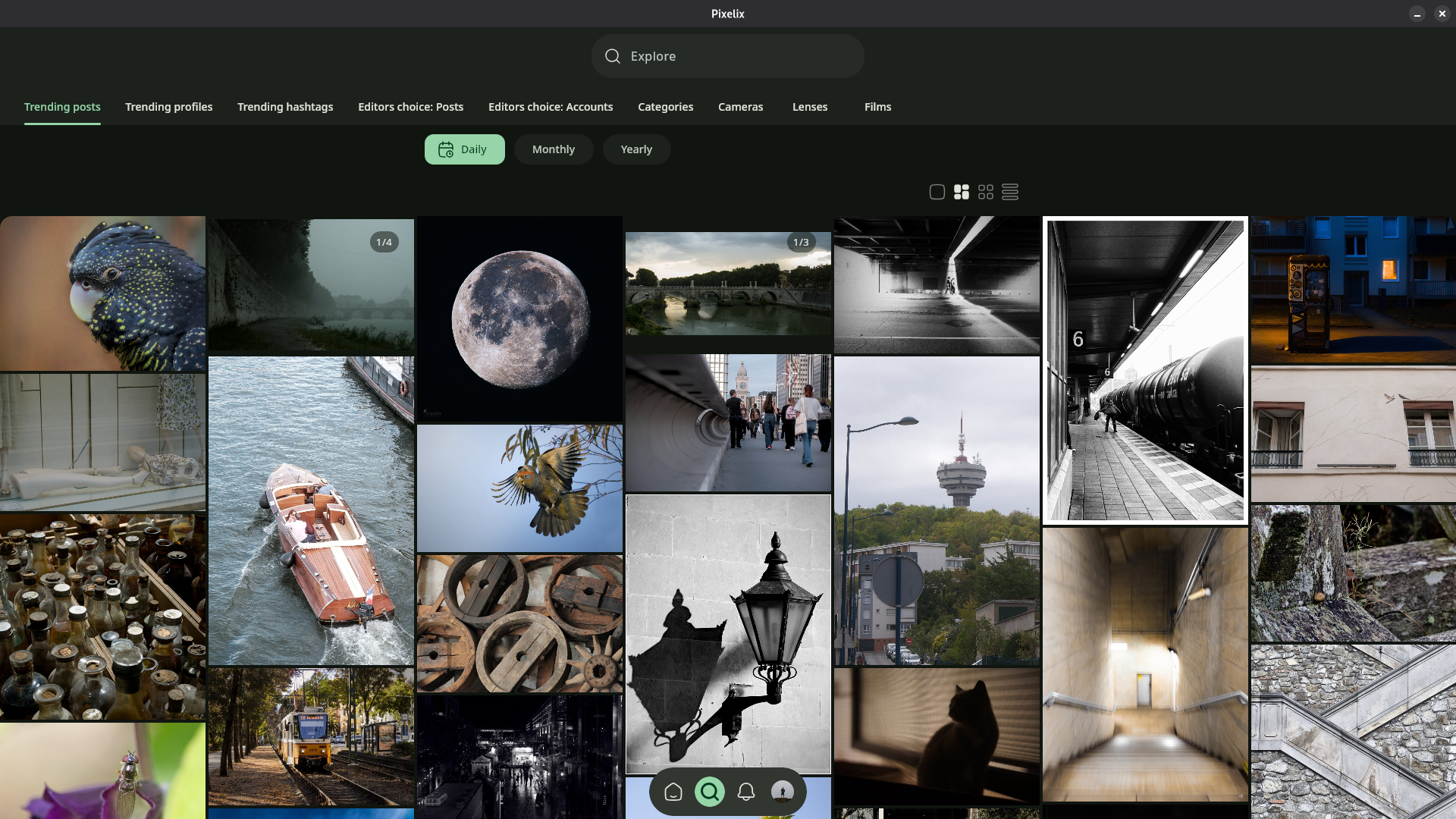1456x819 pixels.
Task: Select Yearly trending period
Action: (x=636, y=149)
